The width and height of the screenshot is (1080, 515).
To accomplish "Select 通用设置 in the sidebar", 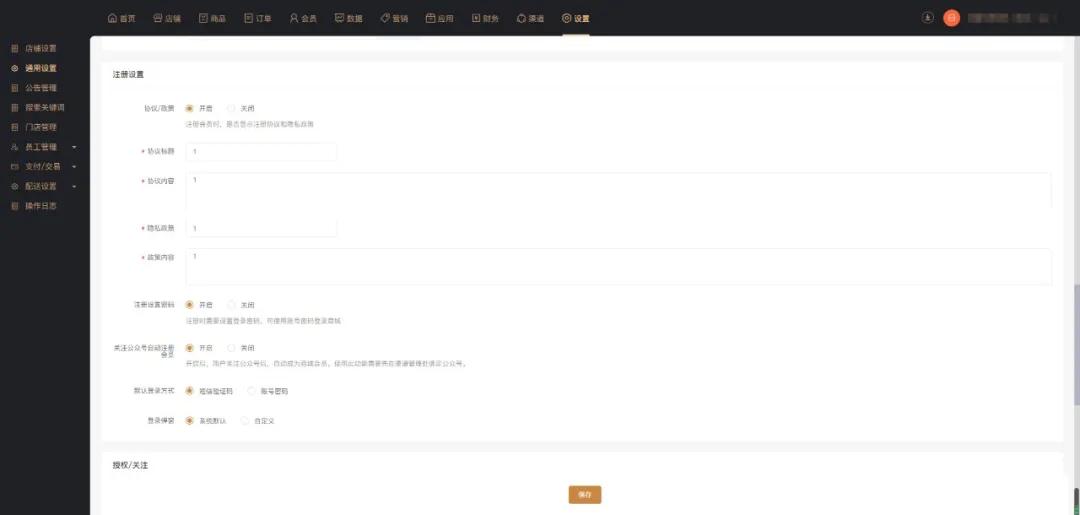I will click(41, 68).
